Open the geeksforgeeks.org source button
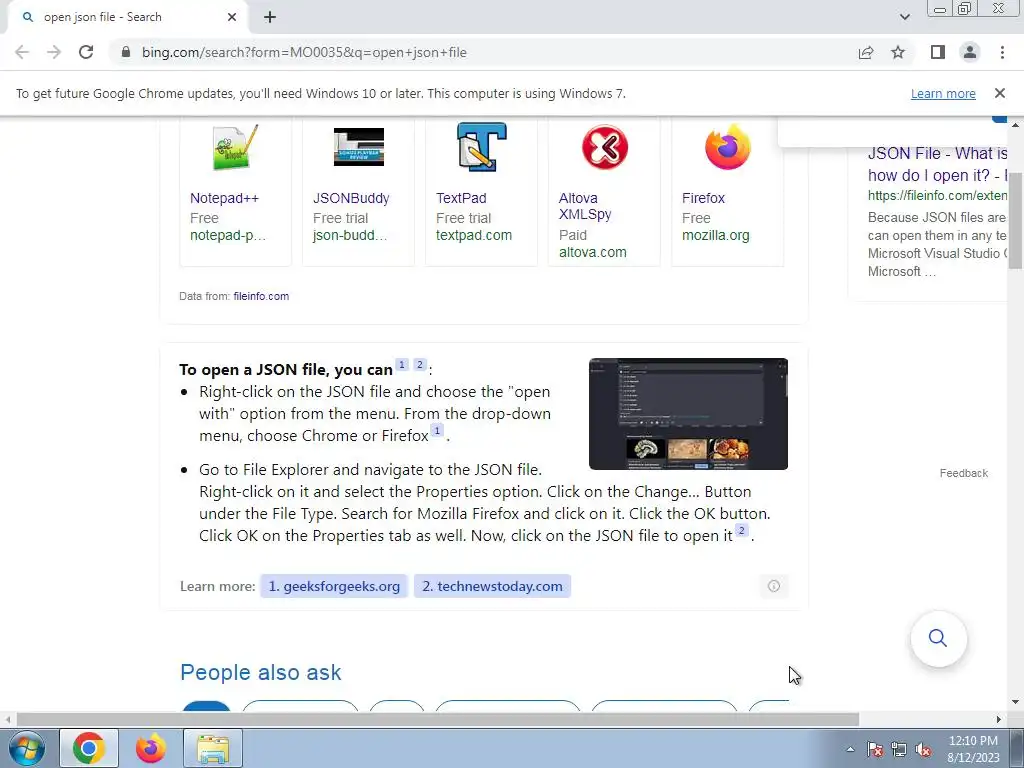 pyautogui.click(x=334, y=586)
